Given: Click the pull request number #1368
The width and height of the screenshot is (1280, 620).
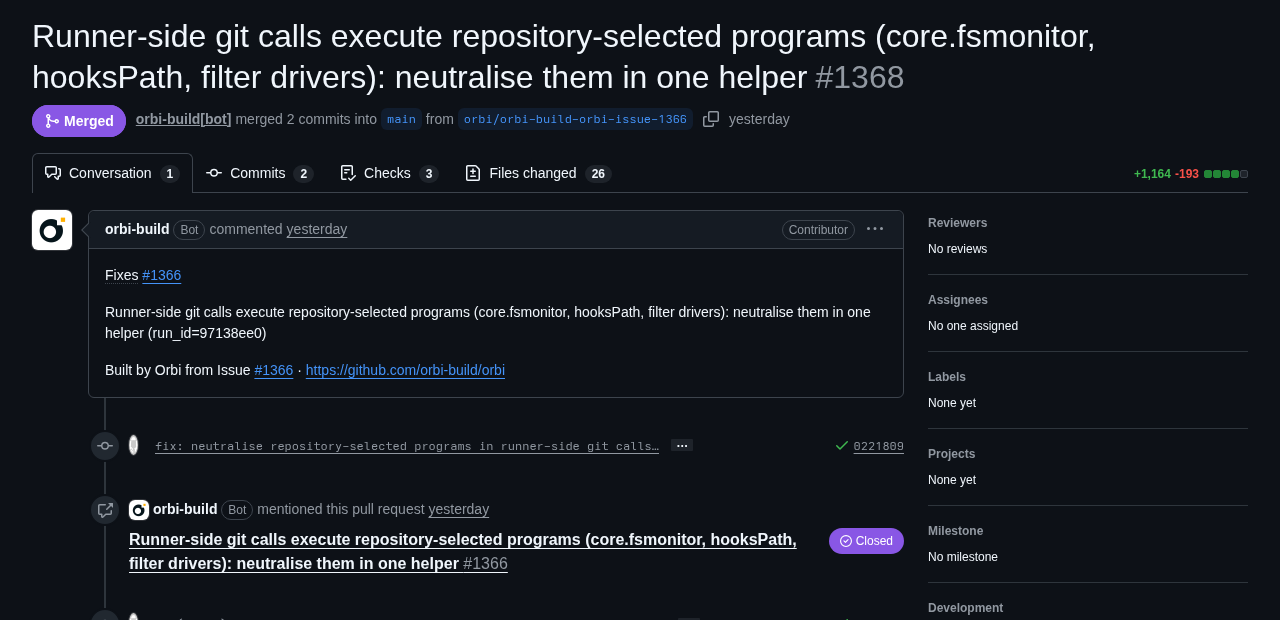Looking at the screenshot, I should coord(860,77).
